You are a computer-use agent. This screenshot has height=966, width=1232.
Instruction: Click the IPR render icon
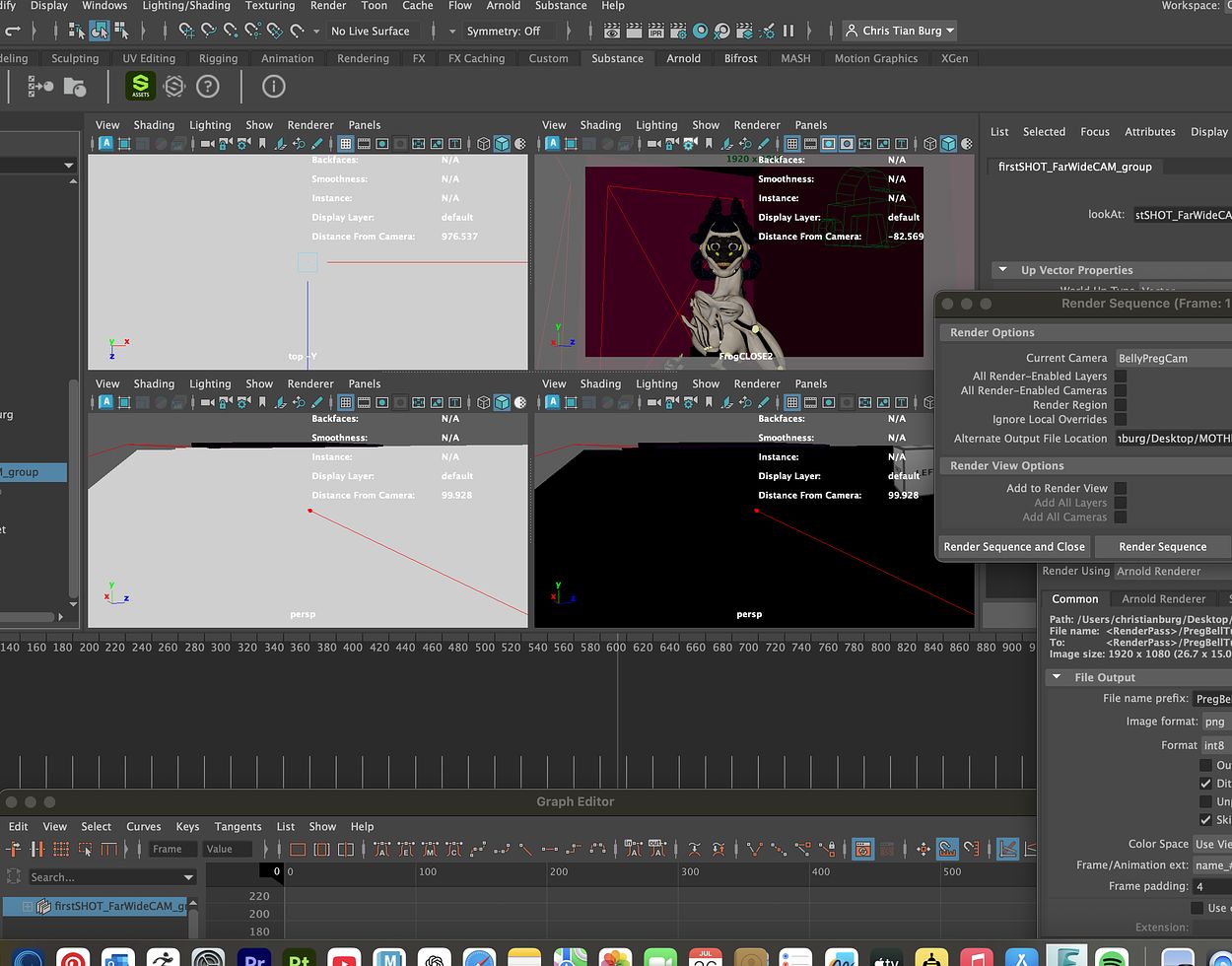677,32
